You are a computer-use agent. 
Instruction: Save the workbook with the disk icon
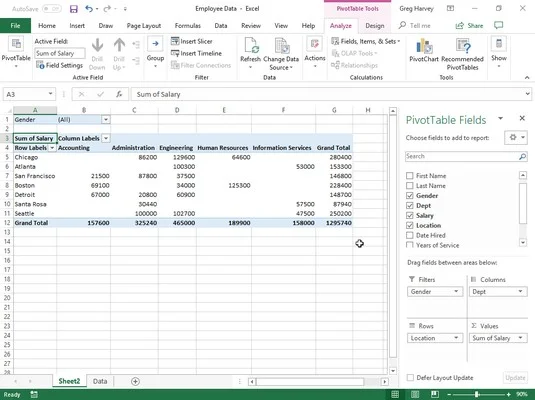tap(74, 9)
